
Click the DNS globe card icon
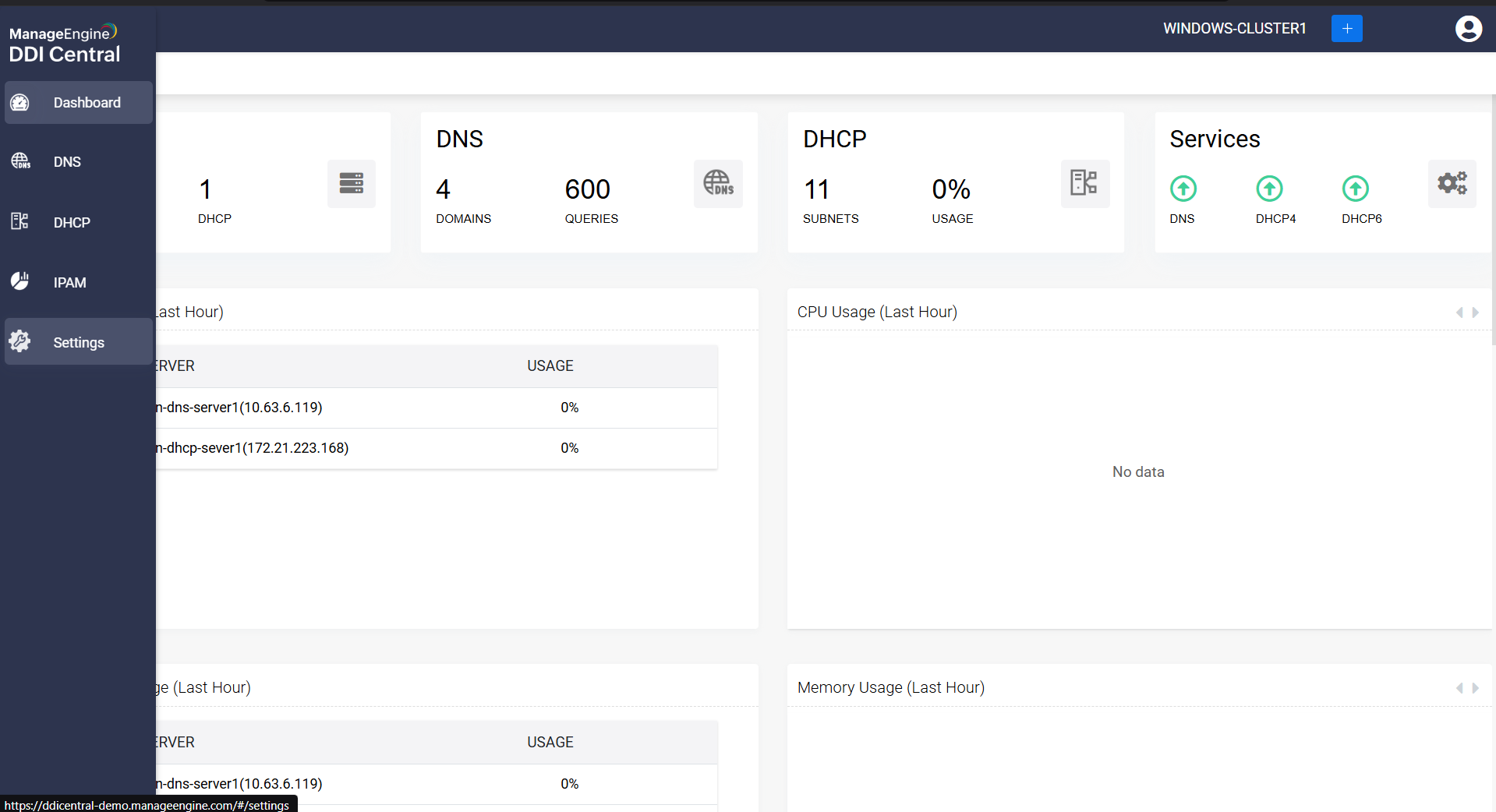pos(718,184)
